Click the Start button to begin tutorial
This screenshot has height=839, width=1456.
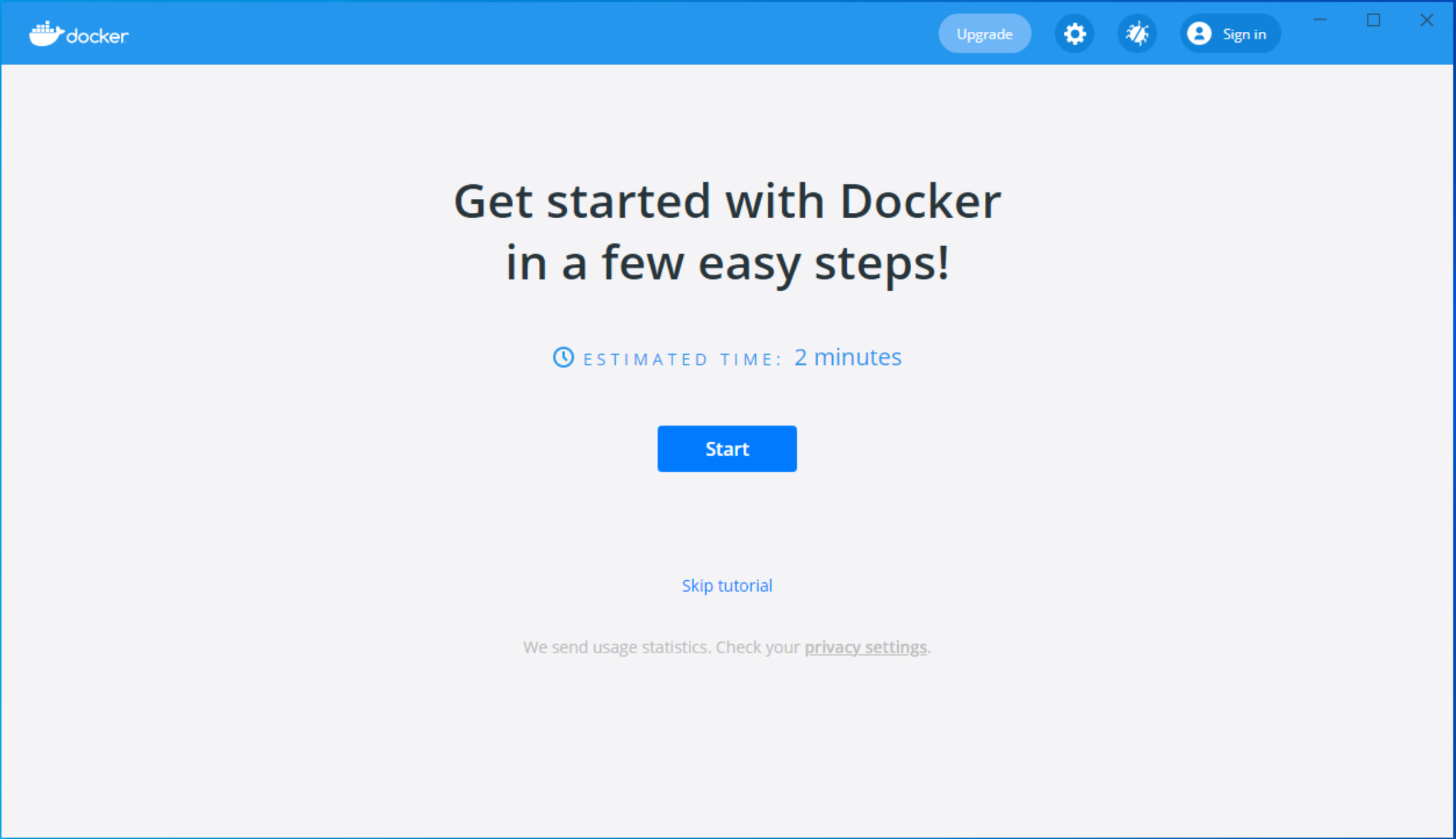coord(727,448)
